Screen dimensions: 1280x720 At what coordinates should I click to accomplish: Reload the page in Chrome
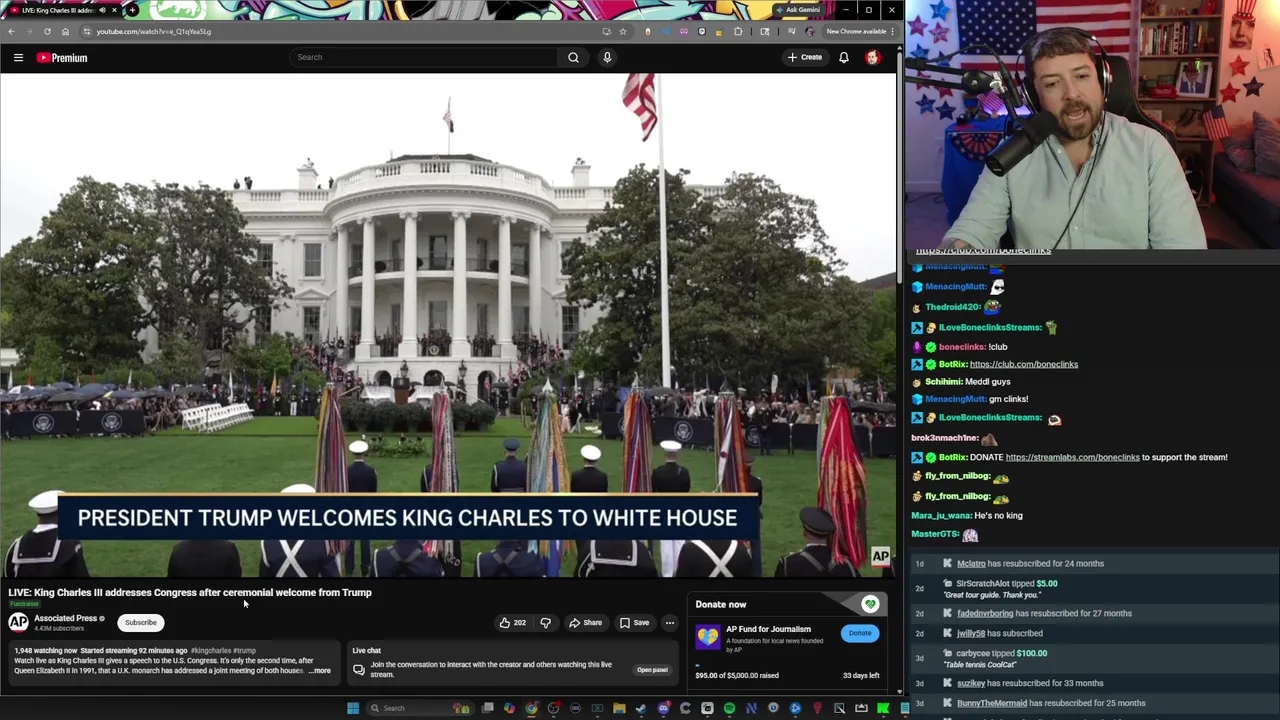[47, 31]
